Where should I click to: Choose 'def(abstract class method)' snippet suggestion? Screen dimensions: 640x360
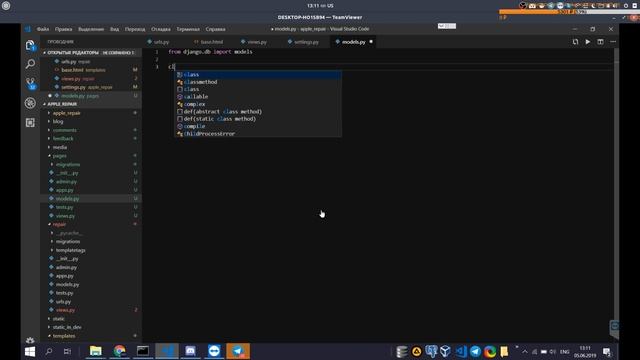(x=258, y=111)
